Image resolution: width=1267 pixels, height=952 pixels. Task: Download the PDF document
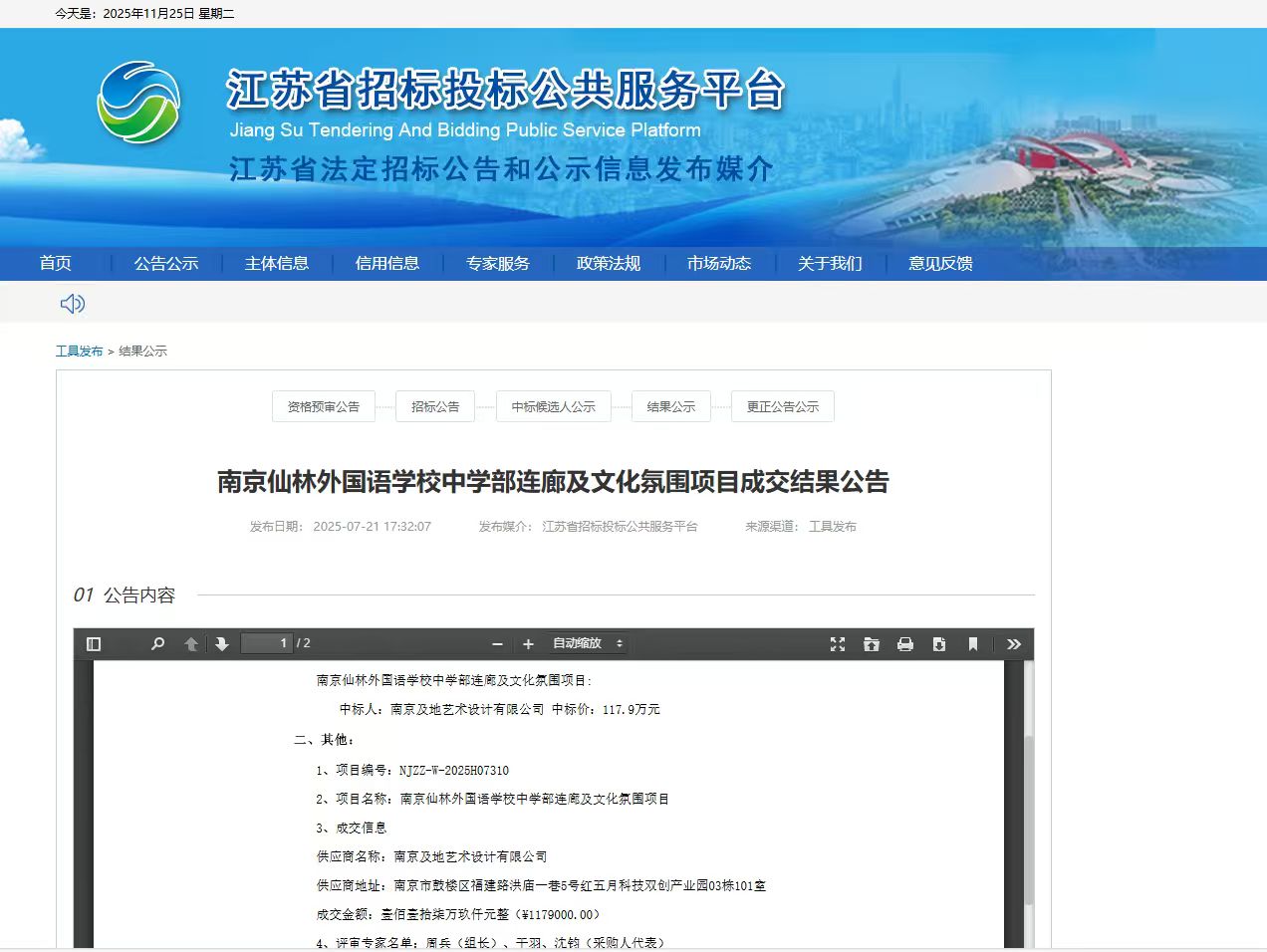(x=939, y=644)
